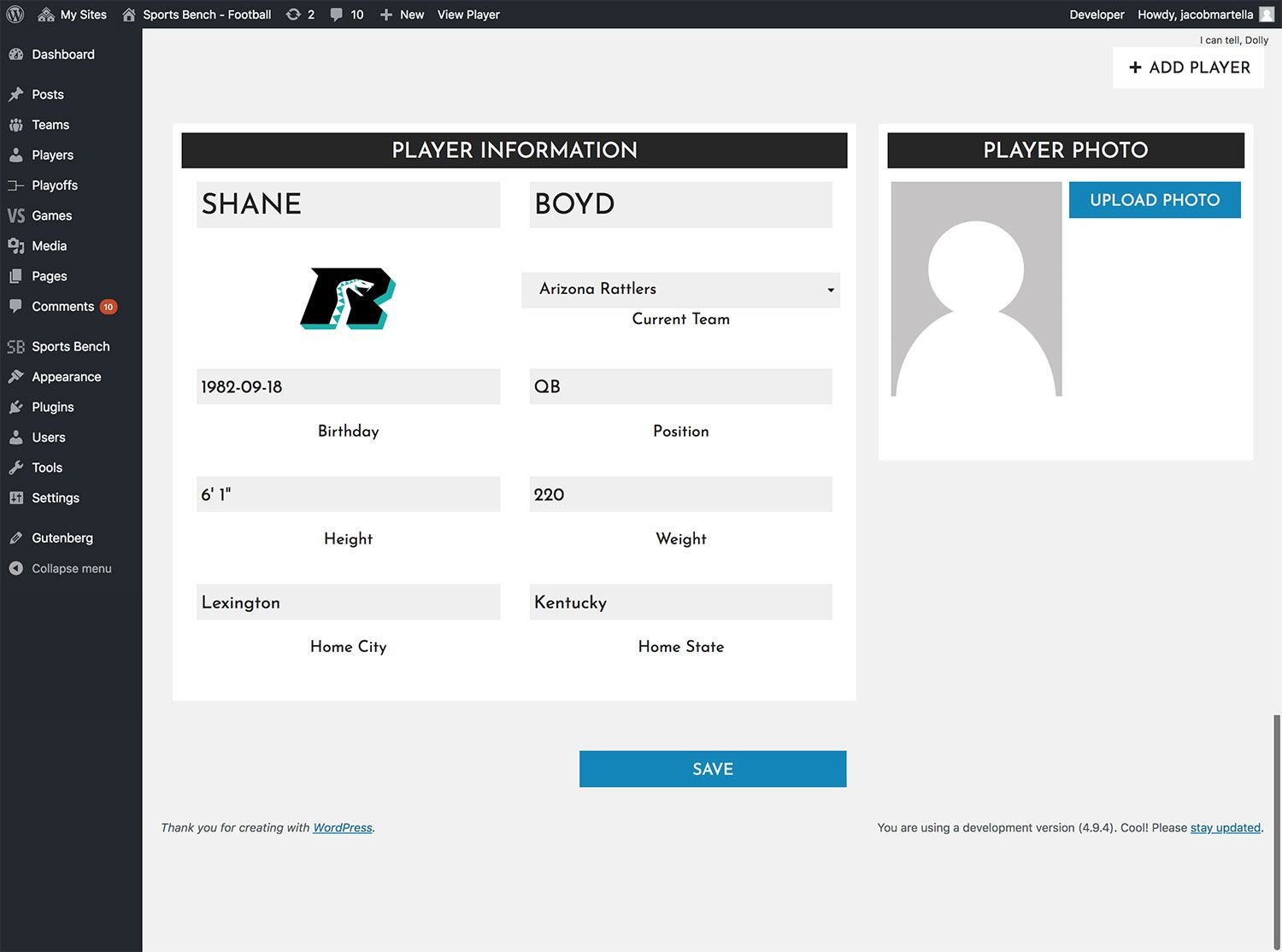Viewport: 1282px width, 952px height.
Task: Click the player photo placeholder image
Action: click(976, 289)
